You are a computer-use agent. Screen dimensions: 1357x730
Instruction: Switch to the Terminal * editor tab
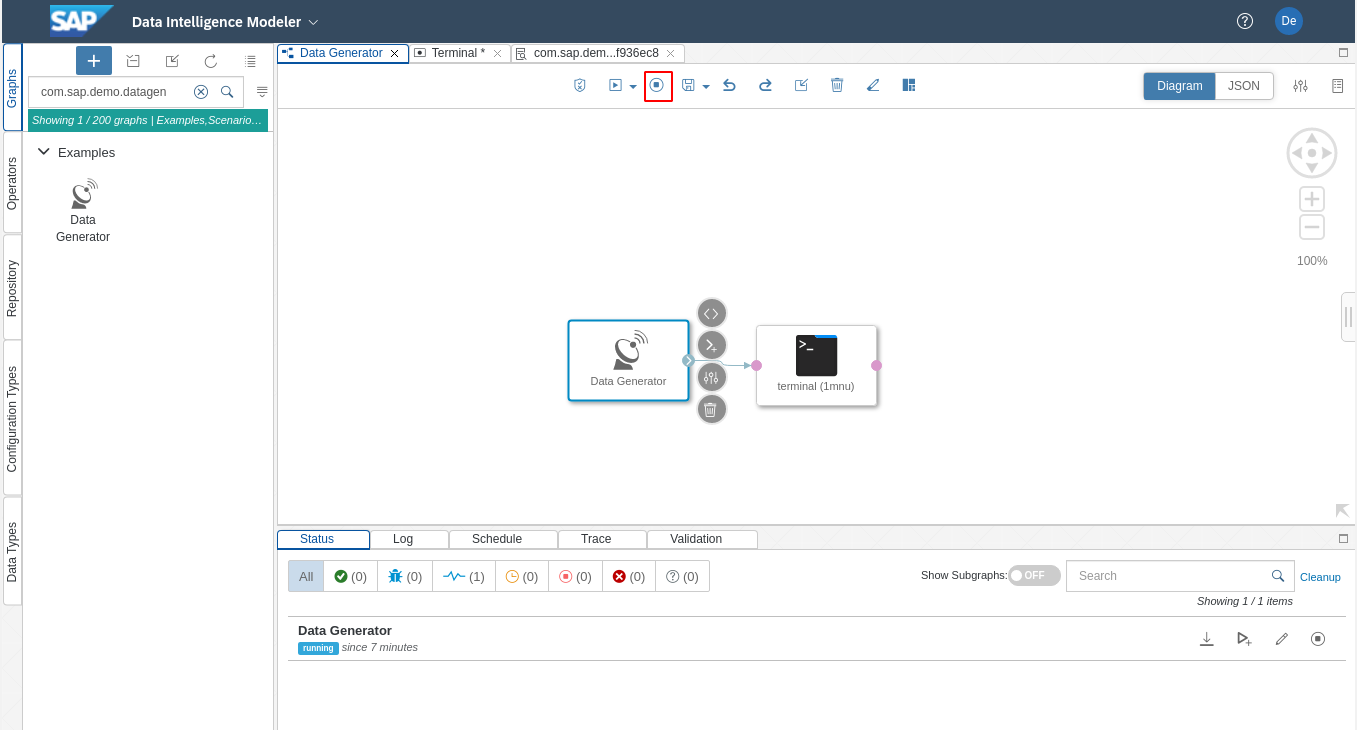point(458,53)
